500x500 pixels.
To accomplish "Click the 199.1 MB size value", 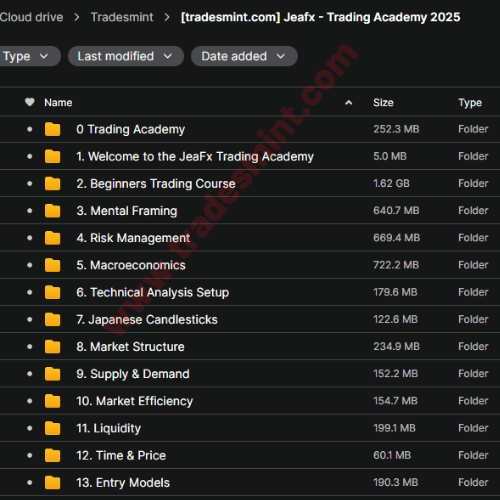I will click(394, 428).
